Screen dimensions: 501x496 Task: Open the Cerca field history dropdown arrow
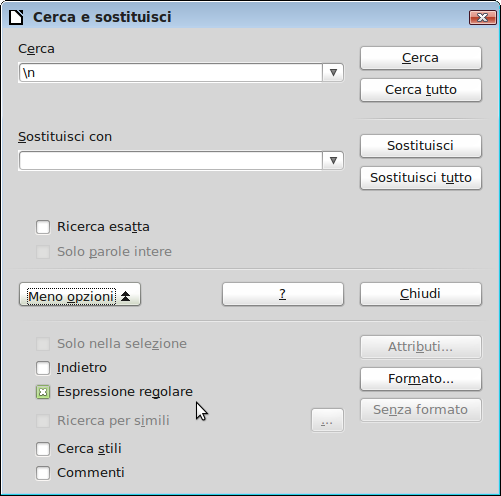(333, 72)
